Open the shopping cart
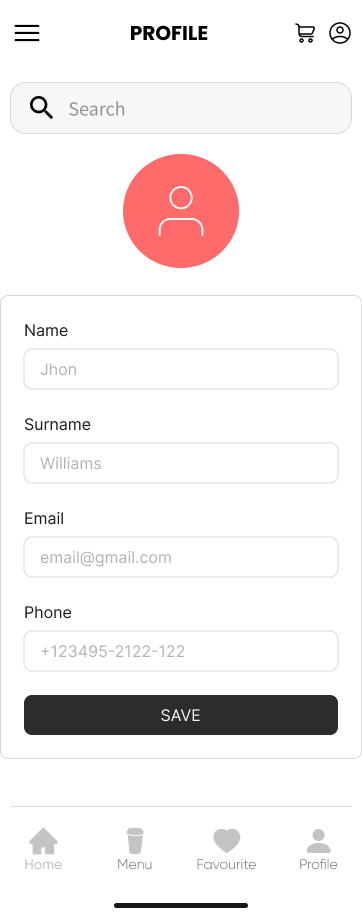Screen dimensions: 362x918 pos(305,33)
